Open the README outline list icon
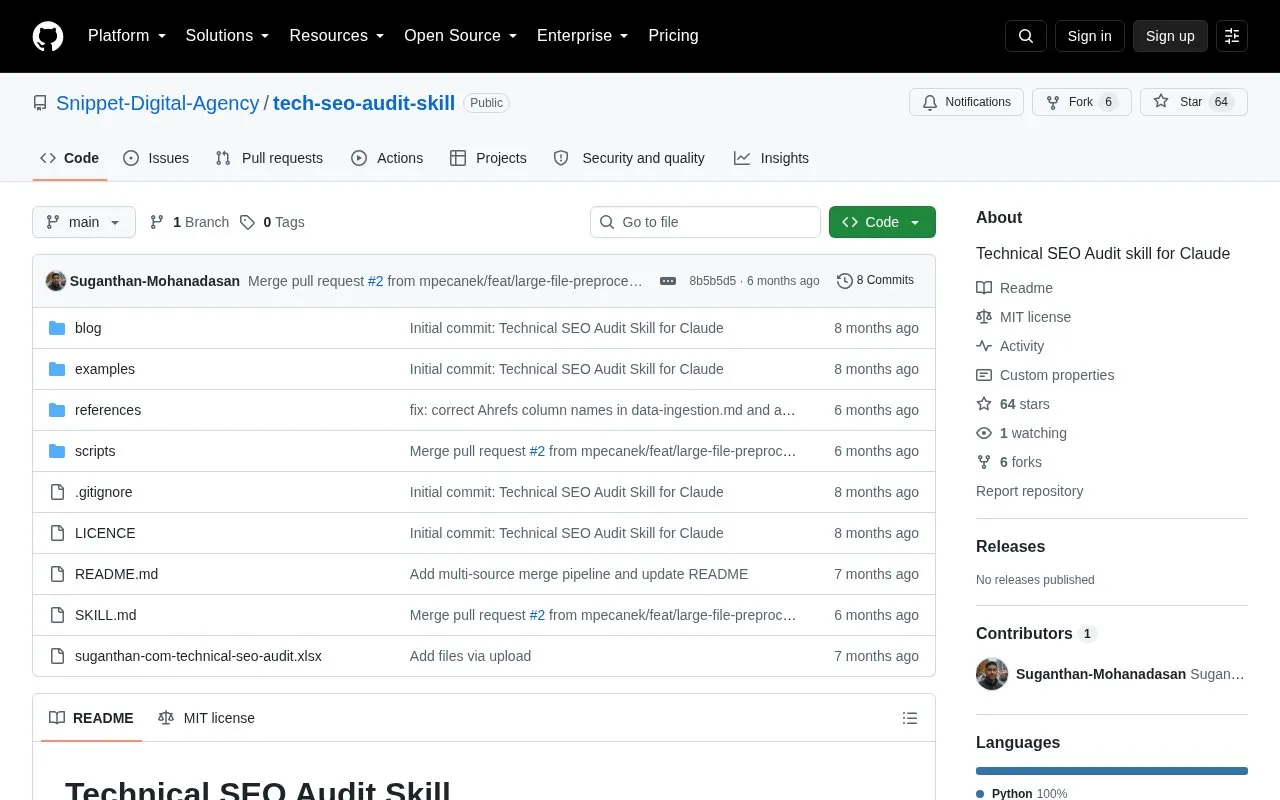The image size is (1280, 800). pyautogui.click(x=910, y=718)
